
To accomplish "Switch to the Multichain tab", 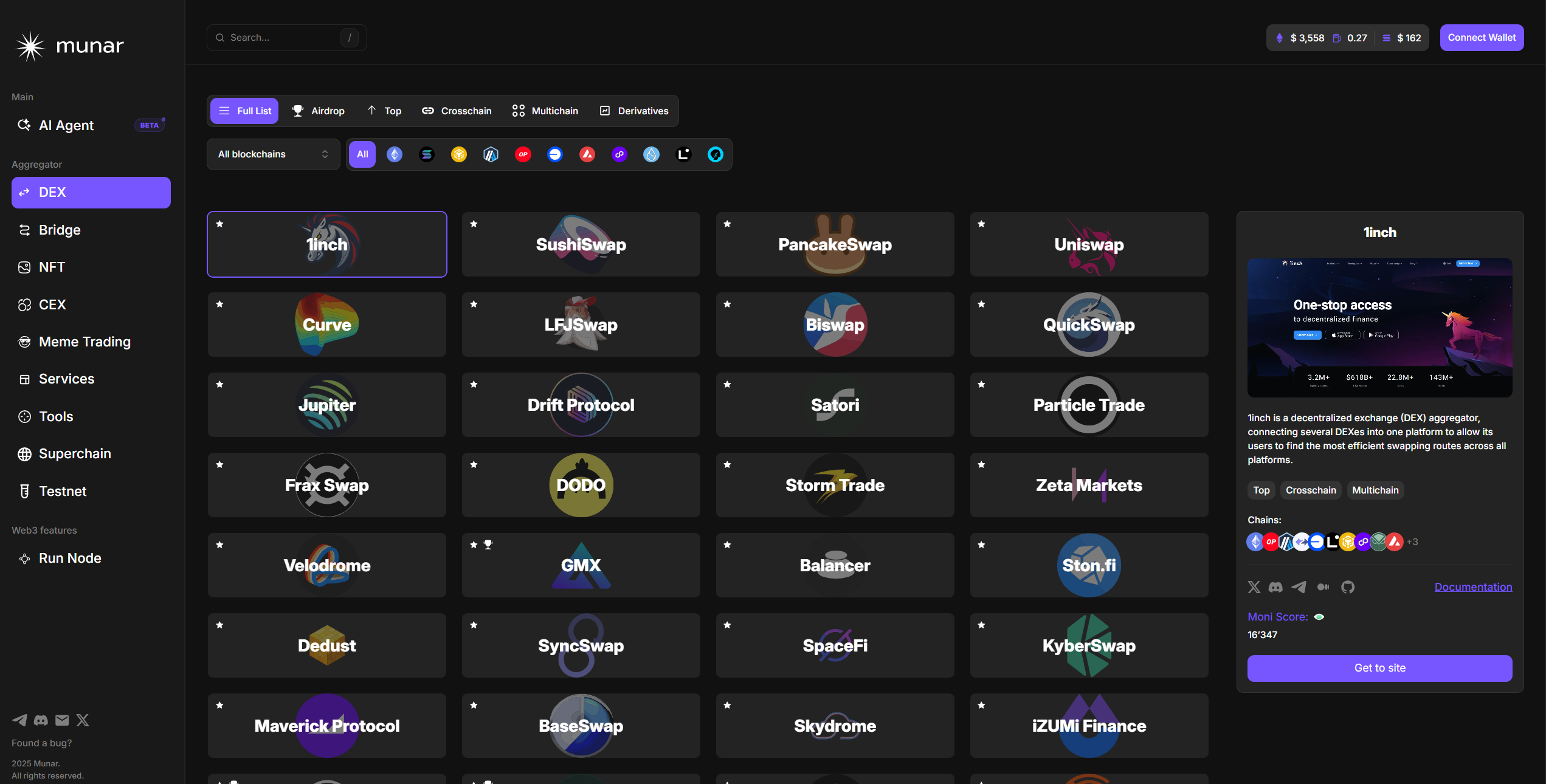I will coord(545,111).
